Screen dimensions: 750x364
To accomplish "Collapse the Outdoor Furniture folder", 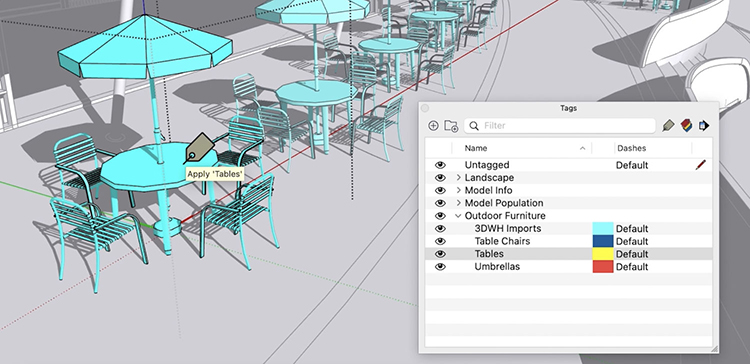I will tap(458, 216).
